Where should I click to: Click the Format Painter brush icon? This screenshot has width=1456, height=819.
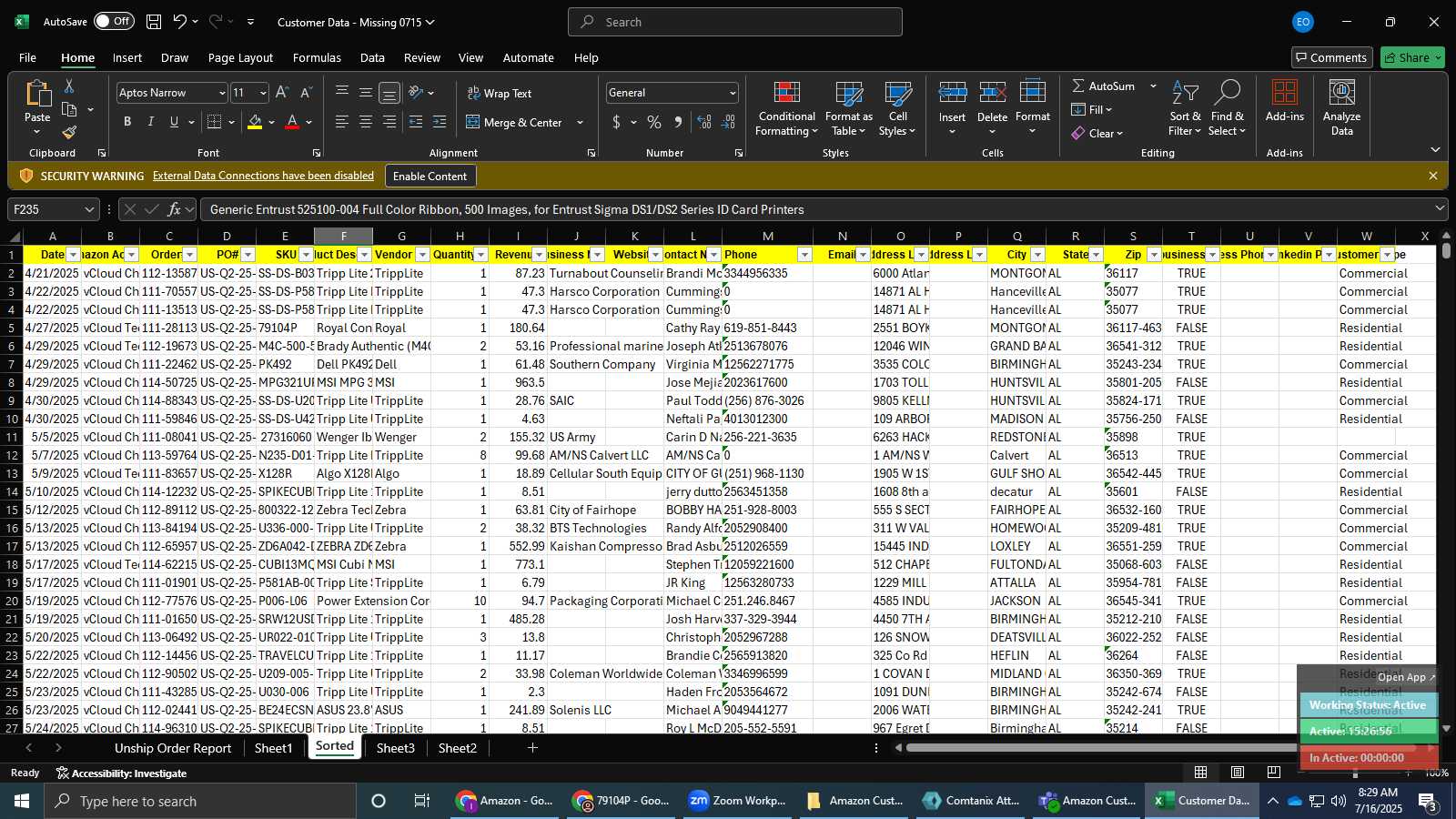(69, 132)
